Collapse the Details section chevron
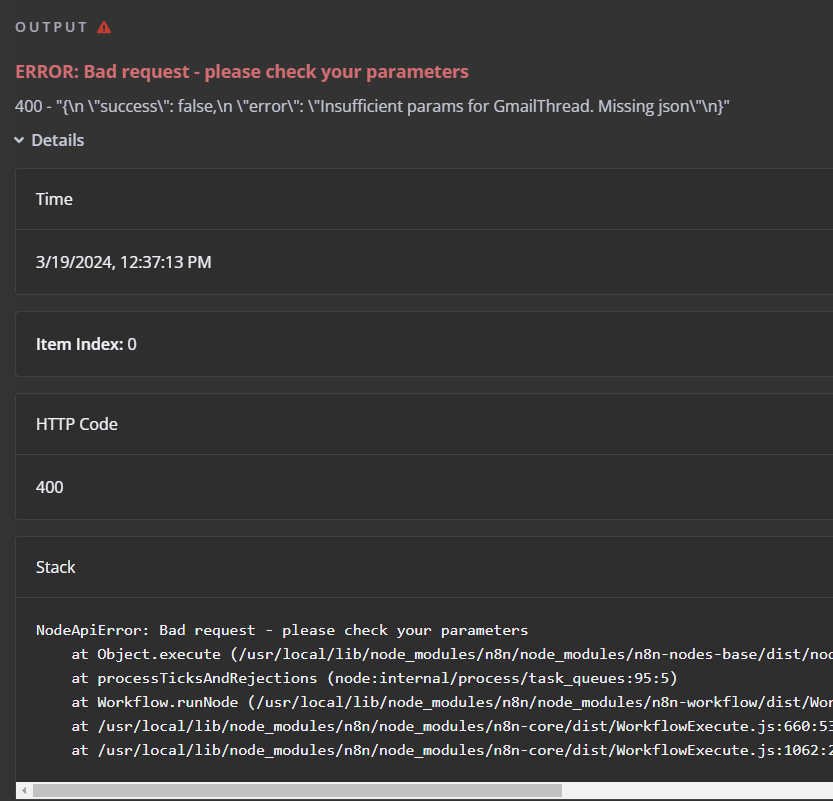 coord(20,141)
